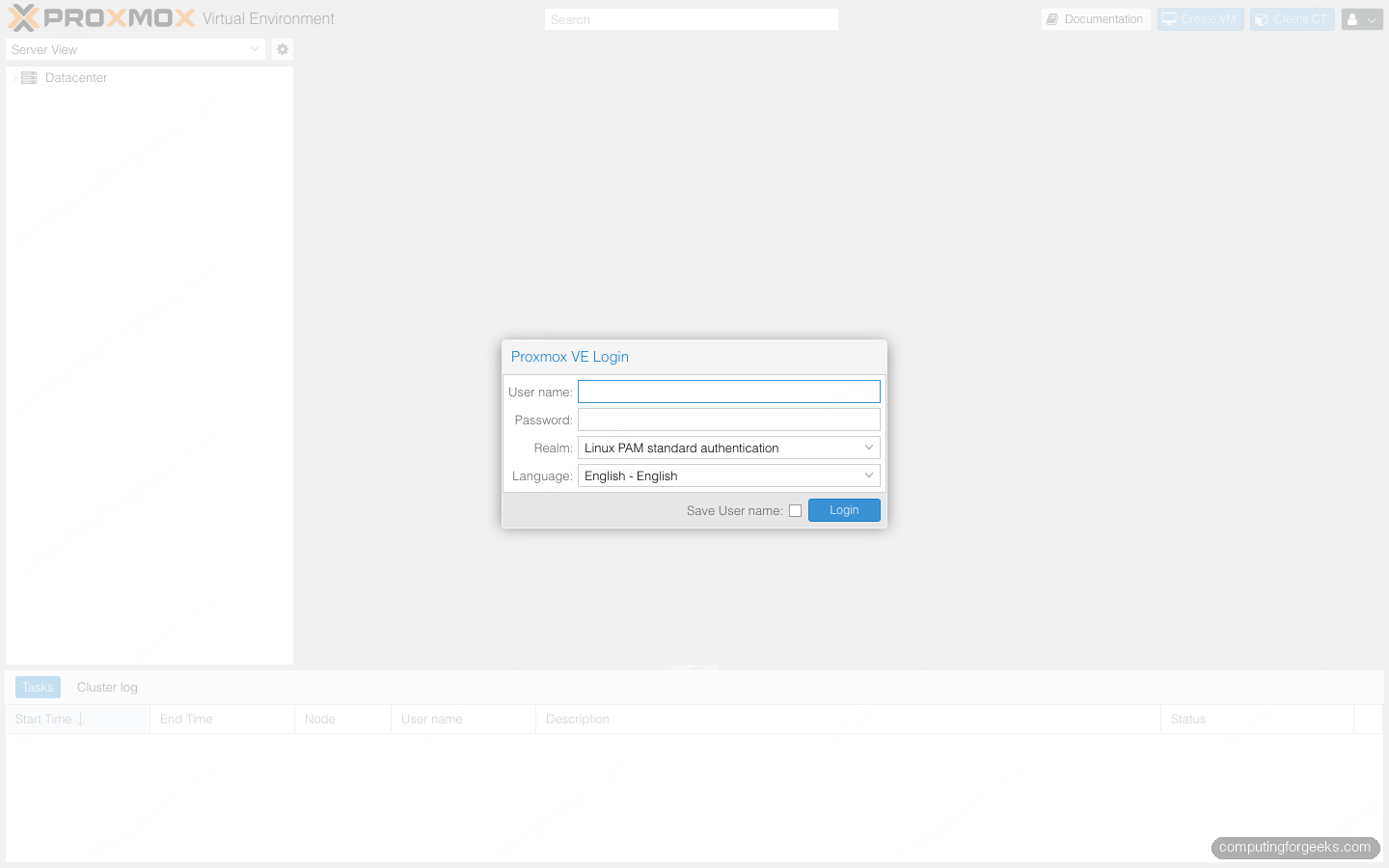Open the Documentation button

(x=1096, y=19)
